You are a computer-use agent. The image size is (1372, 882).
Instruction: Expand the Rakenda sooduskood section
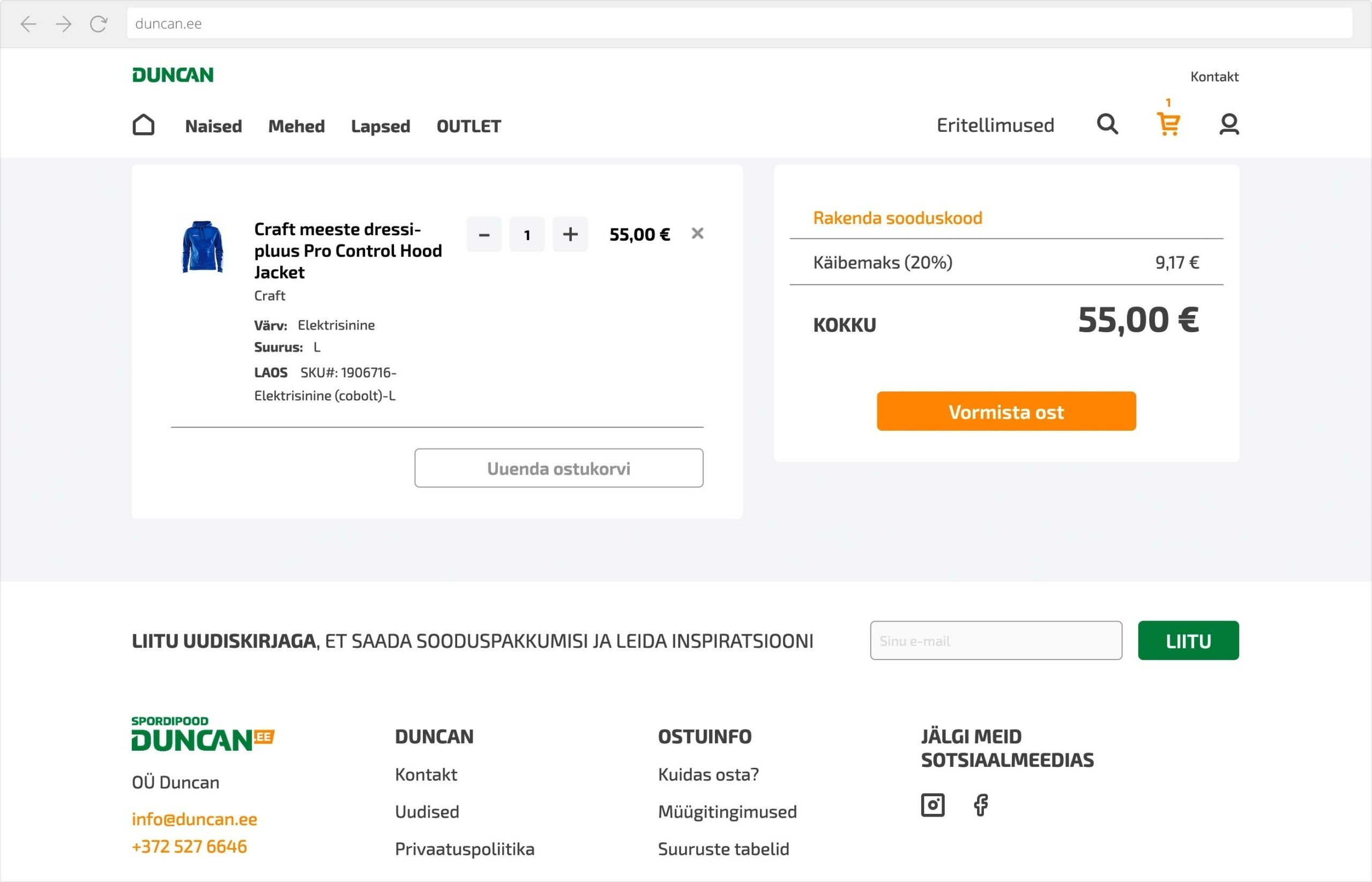pyautogui.click(x=897, y=218)
